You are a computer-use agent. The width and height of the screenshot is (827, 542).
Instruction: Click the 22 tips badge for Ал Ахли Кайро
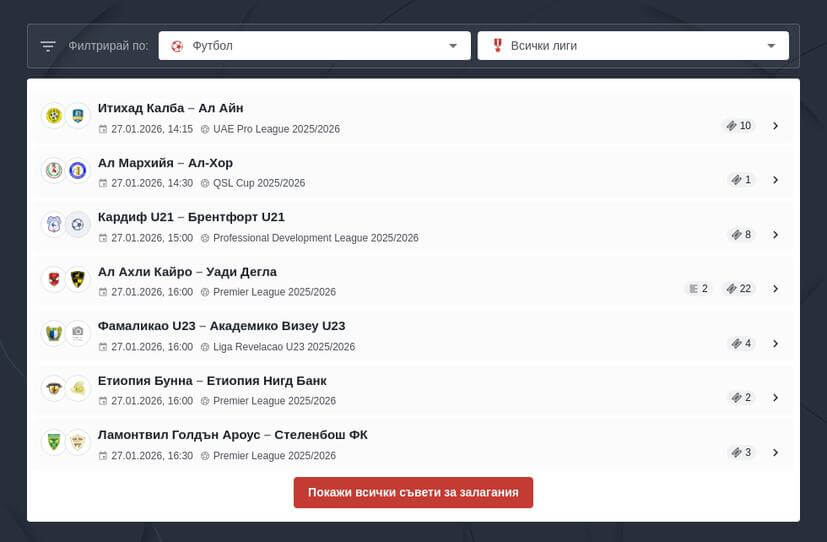coord(739,289)
